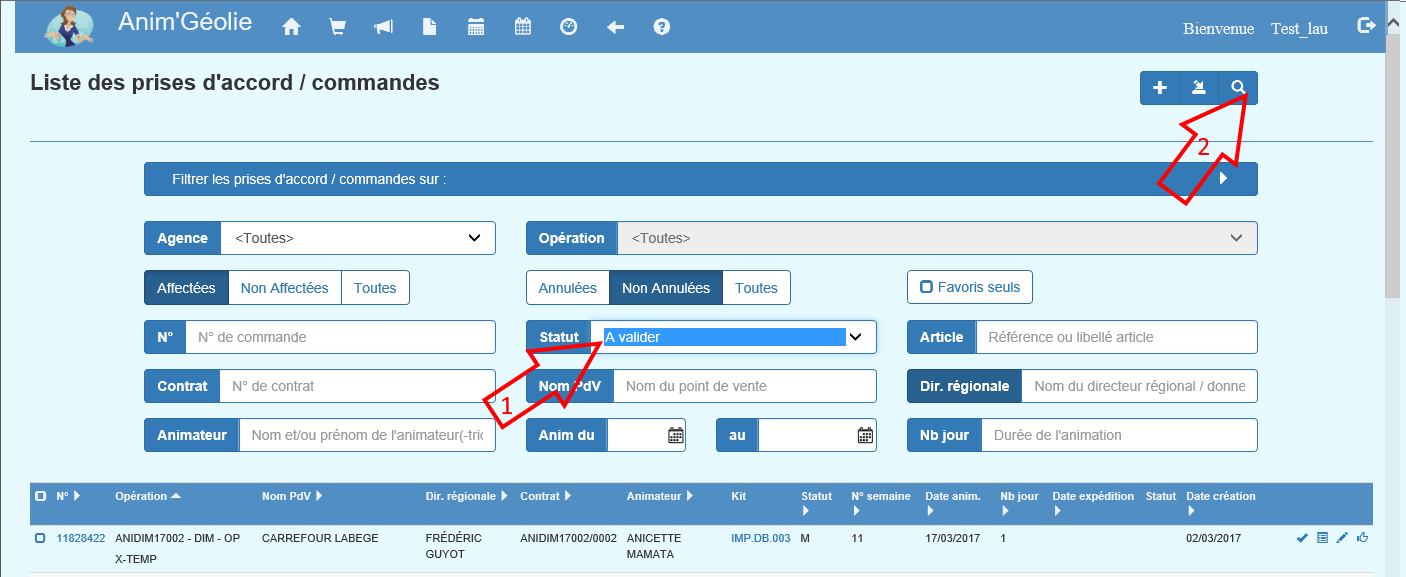Click the N° de commande input field
The height and width of the screenshot is (577, 1406).
tap(340, 337)
